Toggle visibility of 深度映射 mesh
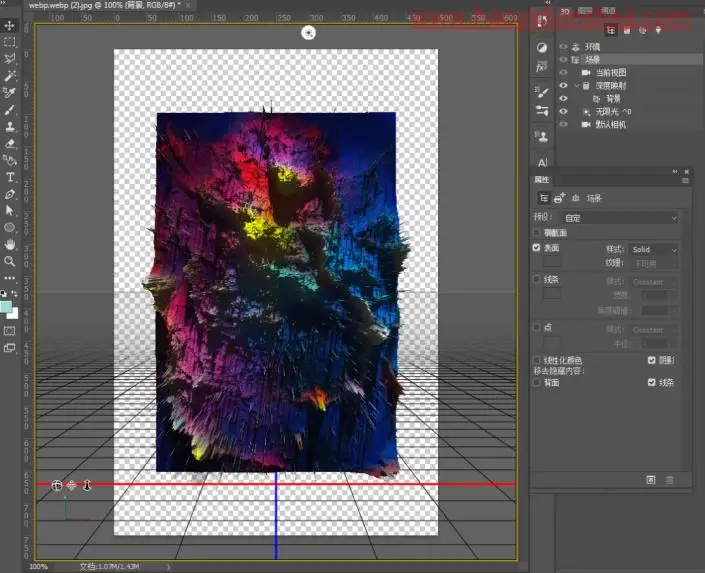 click(563, 85)
